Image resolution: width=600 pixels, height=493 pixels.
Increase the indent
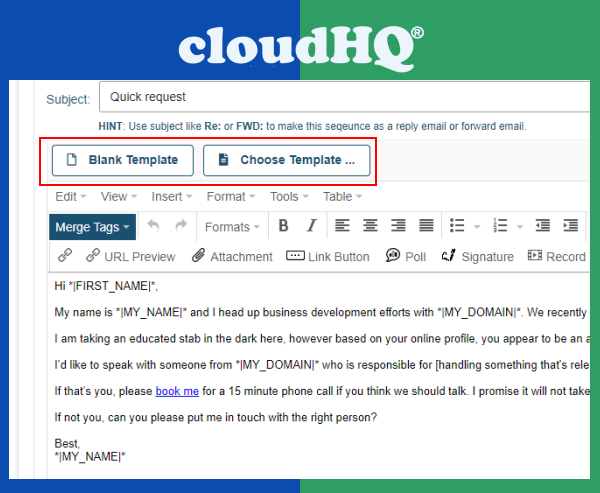pos(571,225)
